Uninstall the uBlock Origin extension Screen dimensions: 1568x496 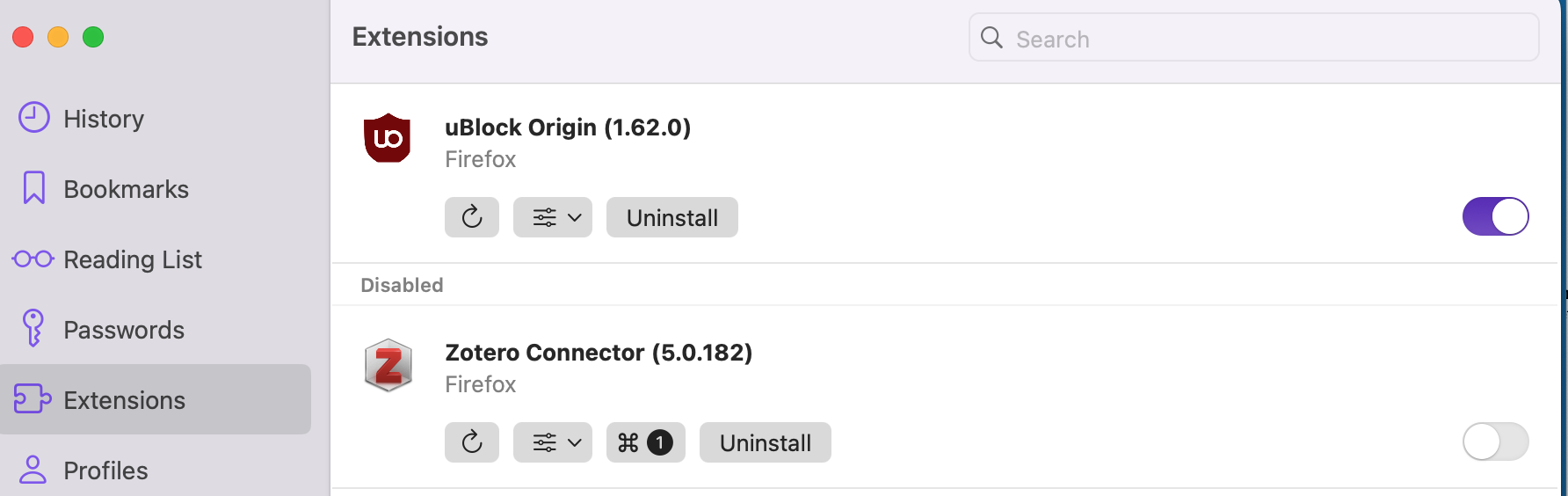tap(671, 217)
